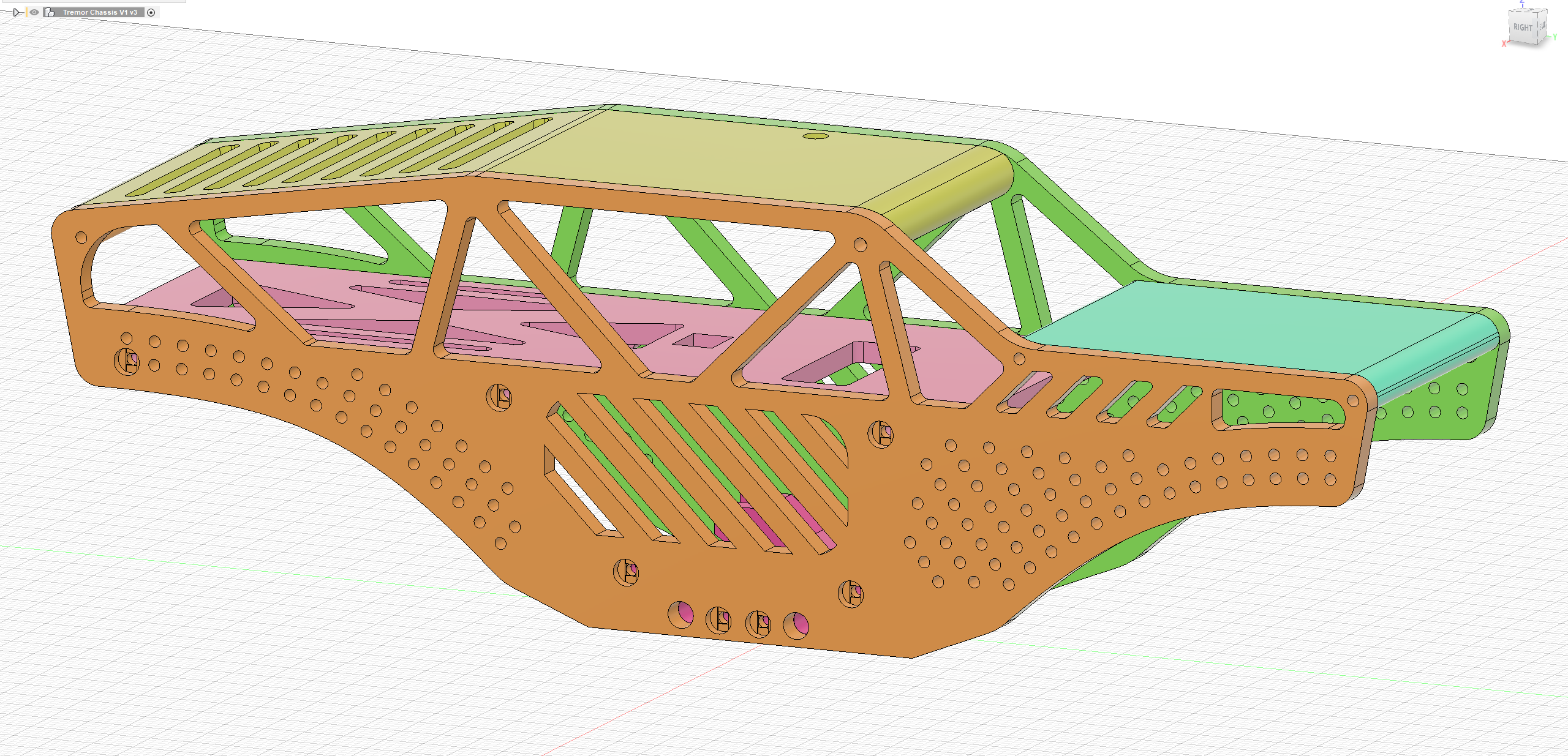Expand the Tremor Chassis V1 v3 browser node
The height and width of the screenshot is (756, 1568).
[x=17, y=12]
